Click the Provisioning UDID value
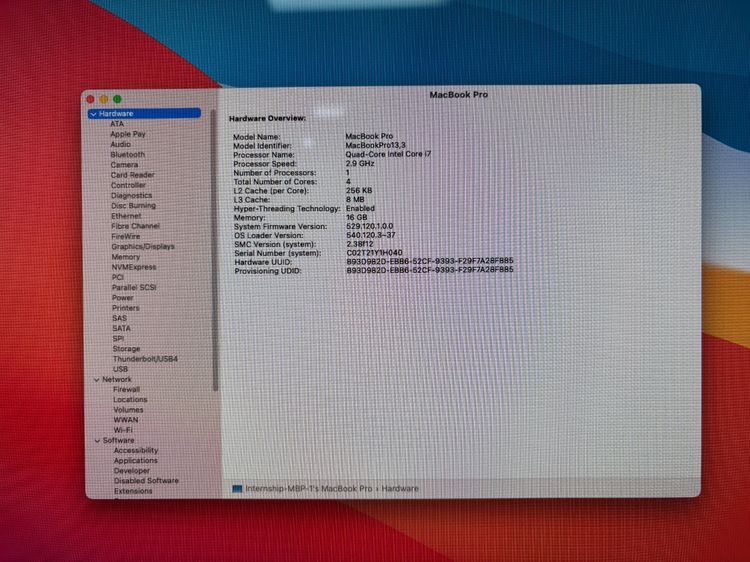The width and height of the screenshot is (750, 562). (x=430, y=270)
